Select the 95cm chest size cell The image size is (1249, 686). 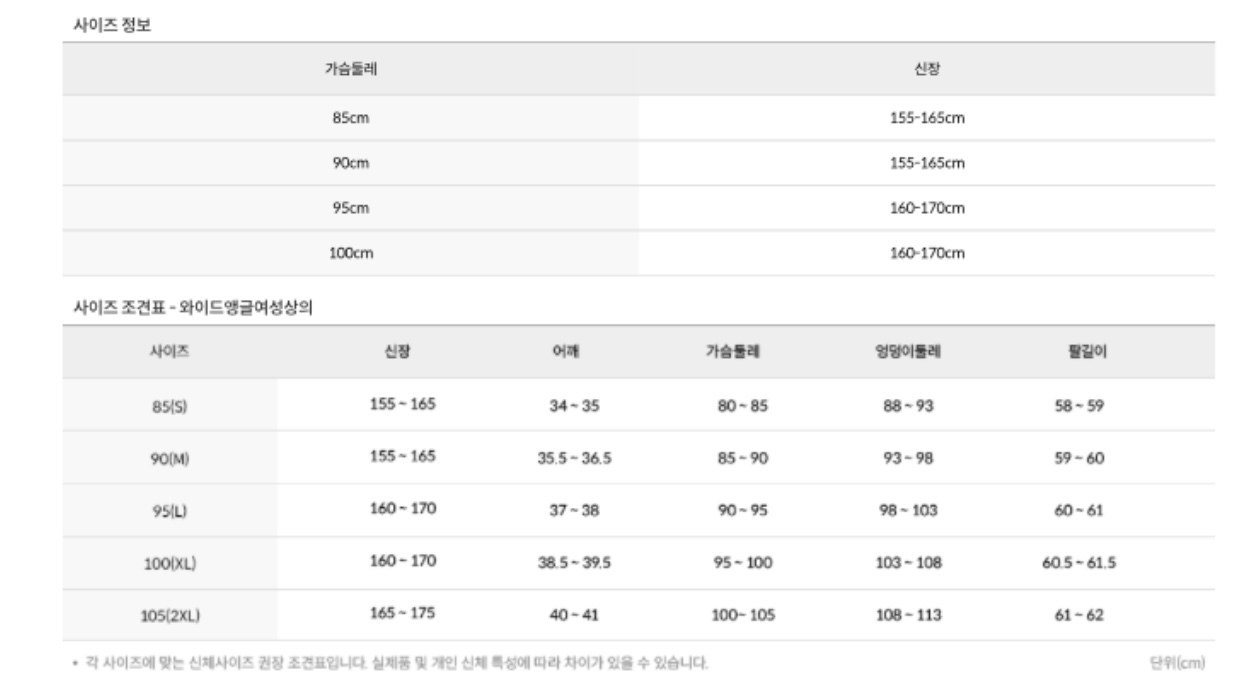point(351,208)
